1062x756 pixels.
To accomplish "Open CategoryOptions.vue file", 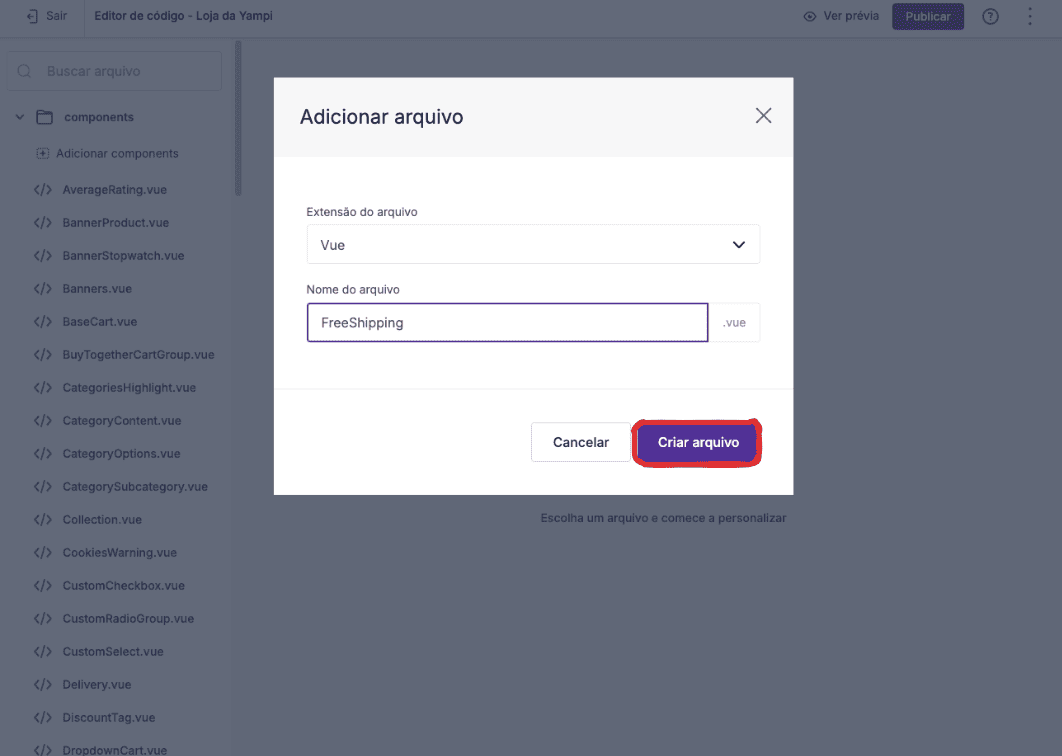I will tap(121, 454).
